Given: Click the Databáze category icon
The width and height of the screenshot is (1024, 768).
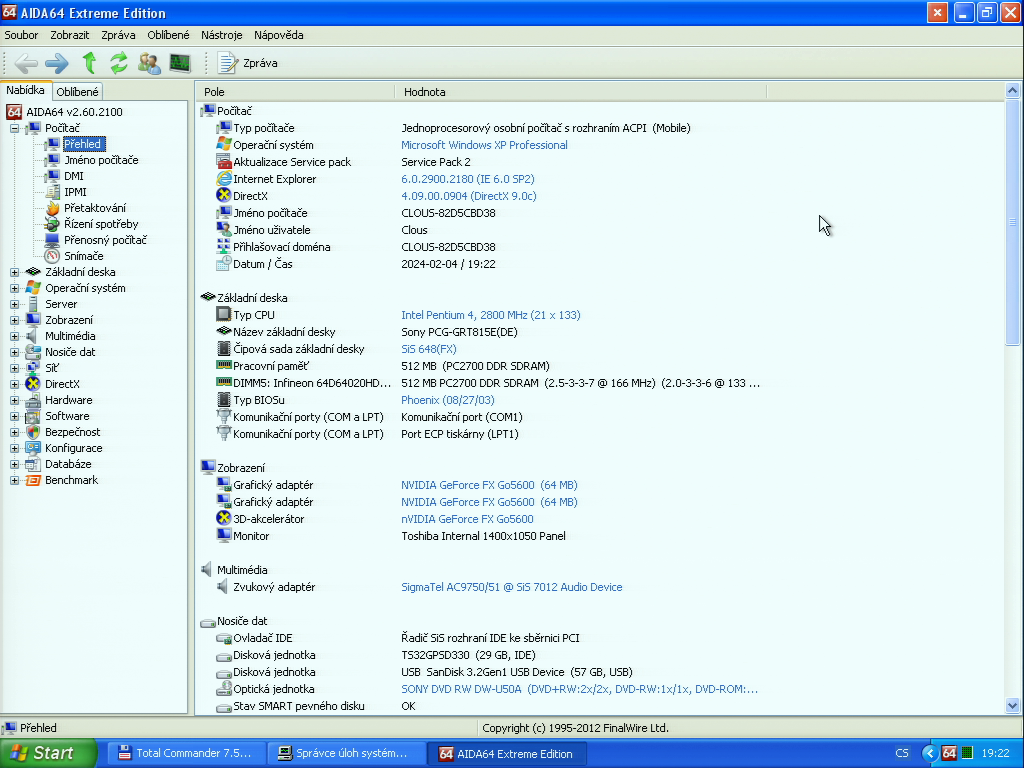Looking at the screenshot, I should (33, 464).
